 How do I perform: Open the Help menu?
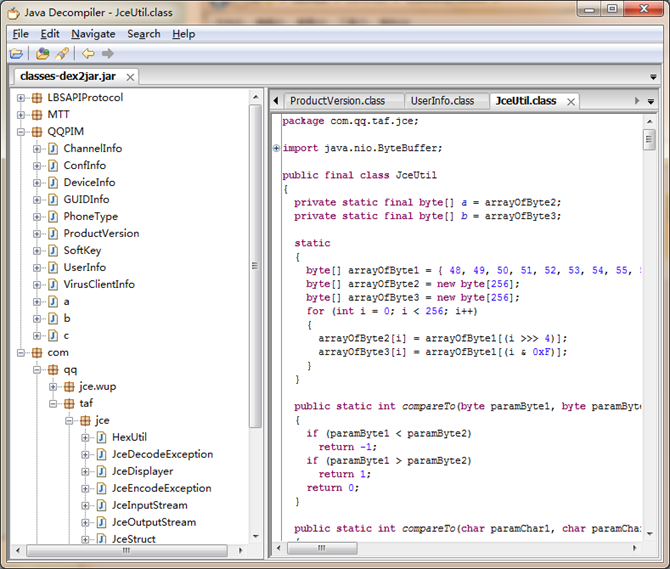[184, 34]
